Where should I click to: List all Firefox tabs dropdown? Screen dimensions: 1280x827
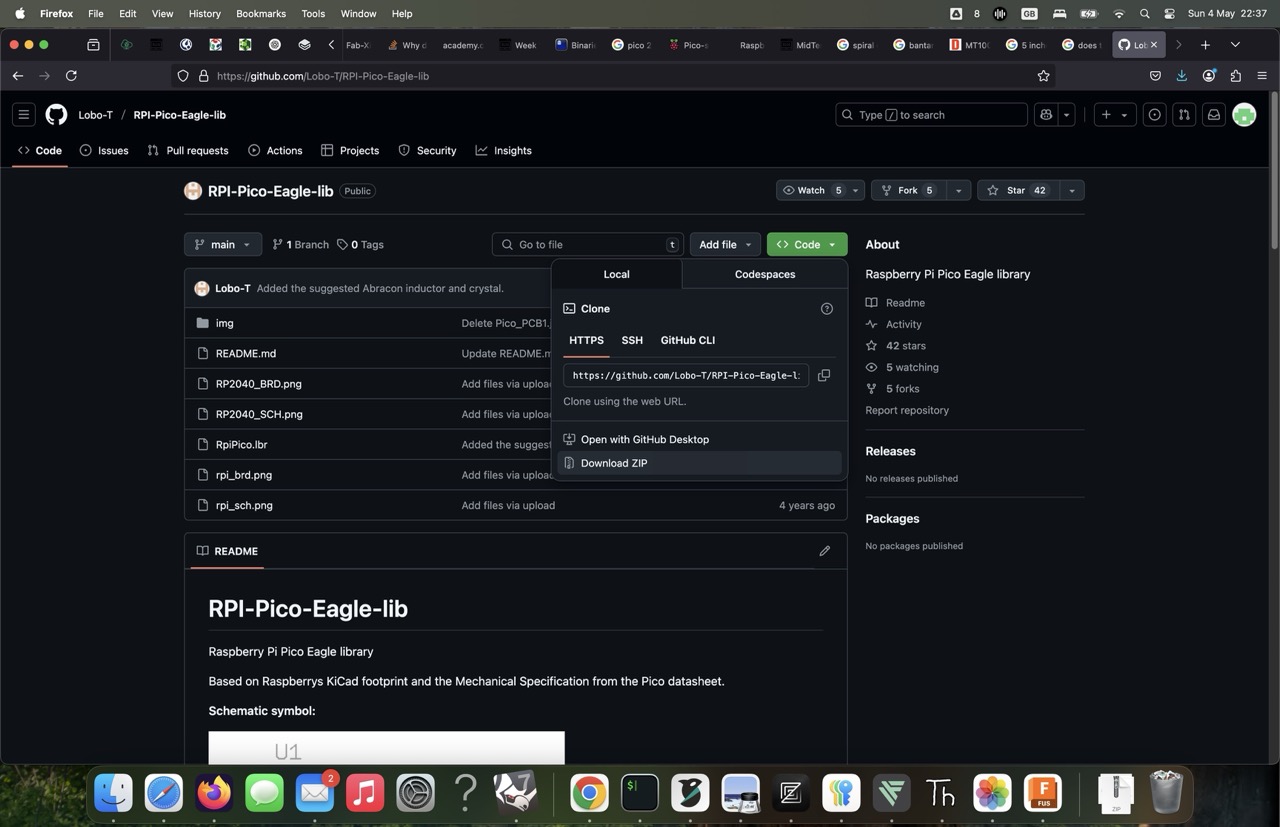[x=1235, y=45]
